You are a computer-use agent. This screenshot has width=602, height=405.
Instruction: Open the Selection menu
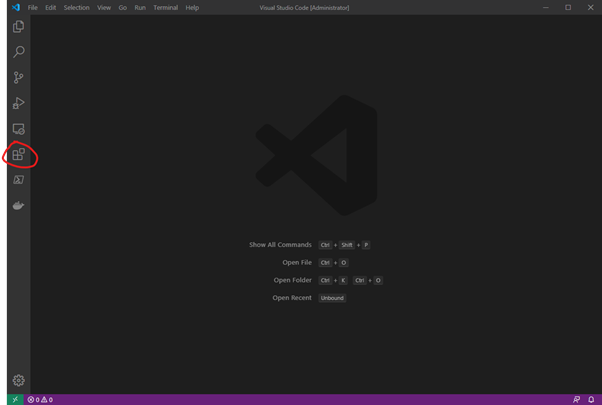(76, 7)
